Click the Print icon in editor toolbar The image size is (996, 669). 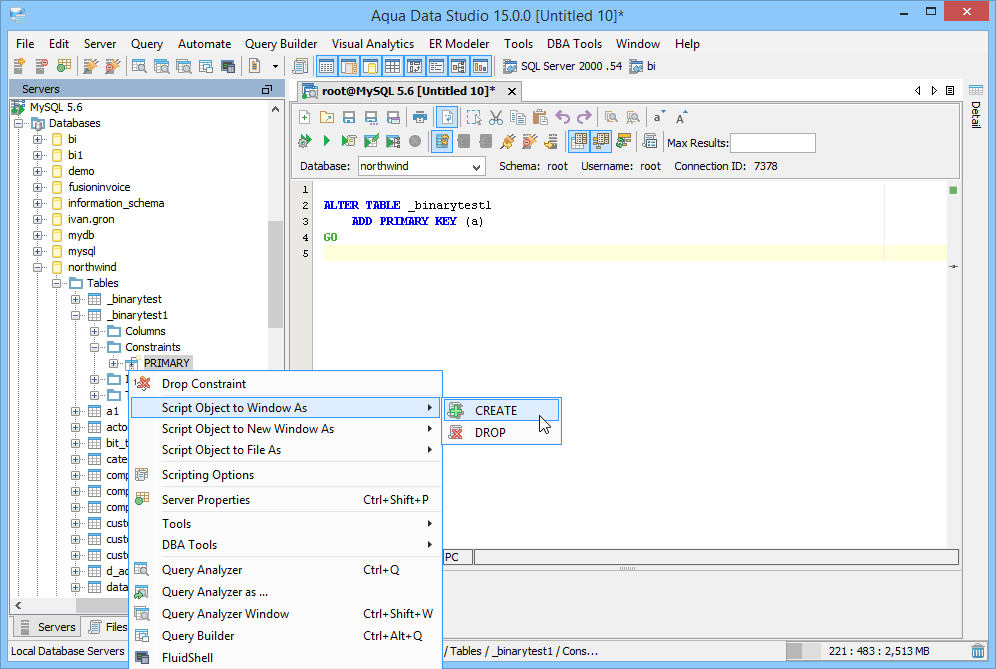pos(419,118)
